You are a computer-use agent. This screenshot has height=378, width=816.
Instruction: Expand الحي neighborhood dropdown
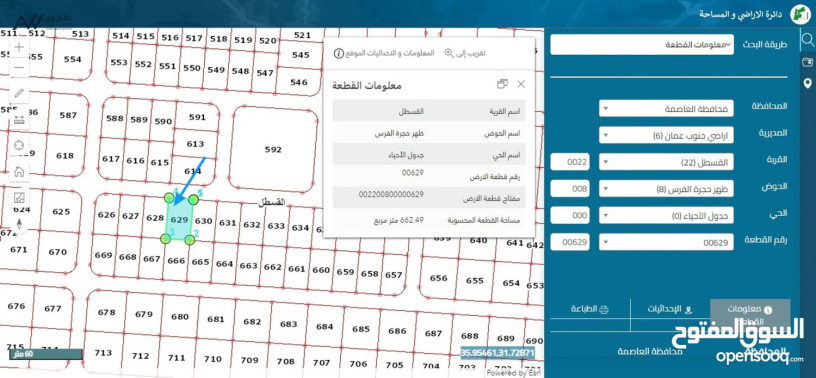pyautogui.click(x=667, y=215)
